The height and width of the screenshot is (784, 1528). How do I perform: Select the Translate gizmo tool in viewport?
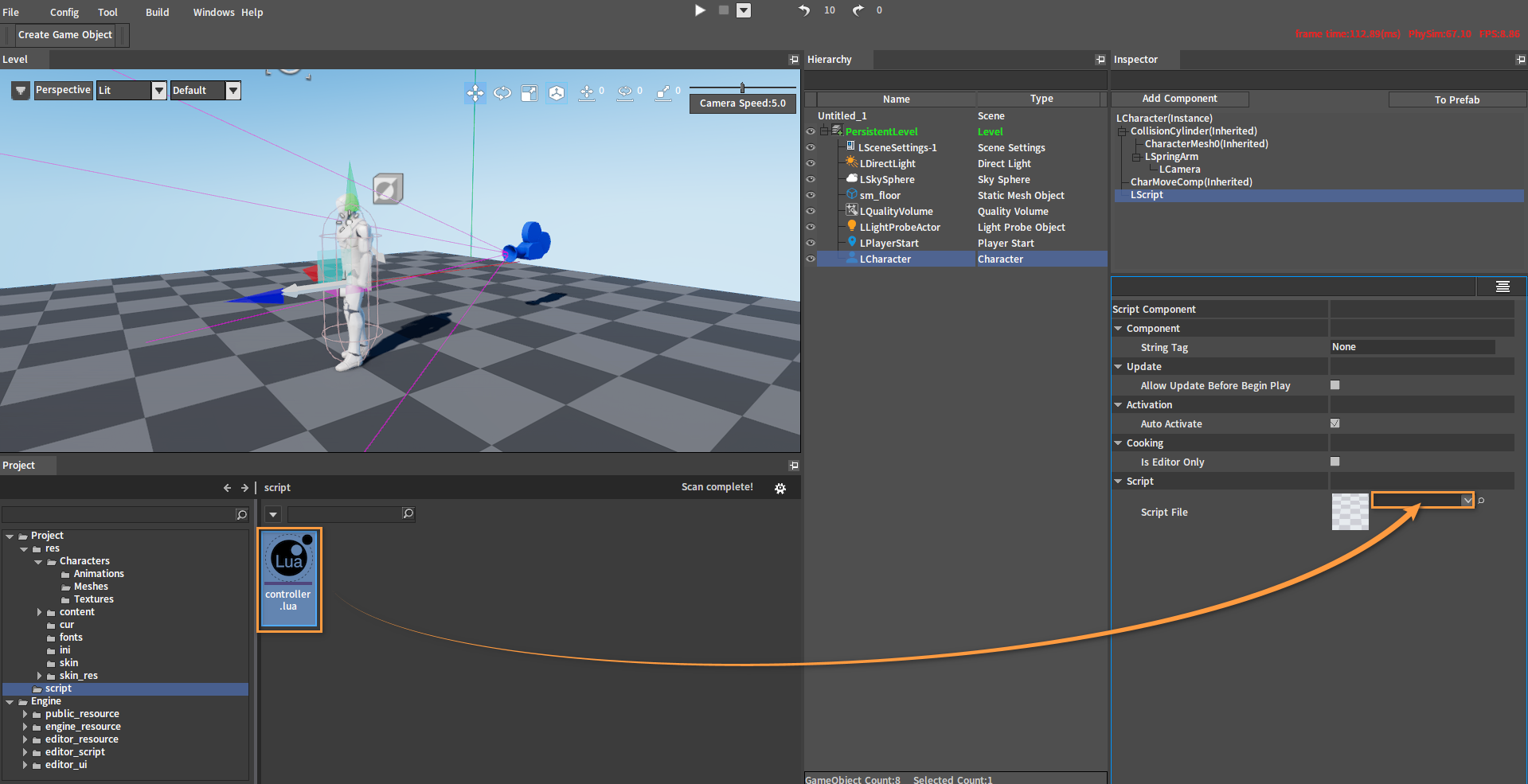(475, 93)
